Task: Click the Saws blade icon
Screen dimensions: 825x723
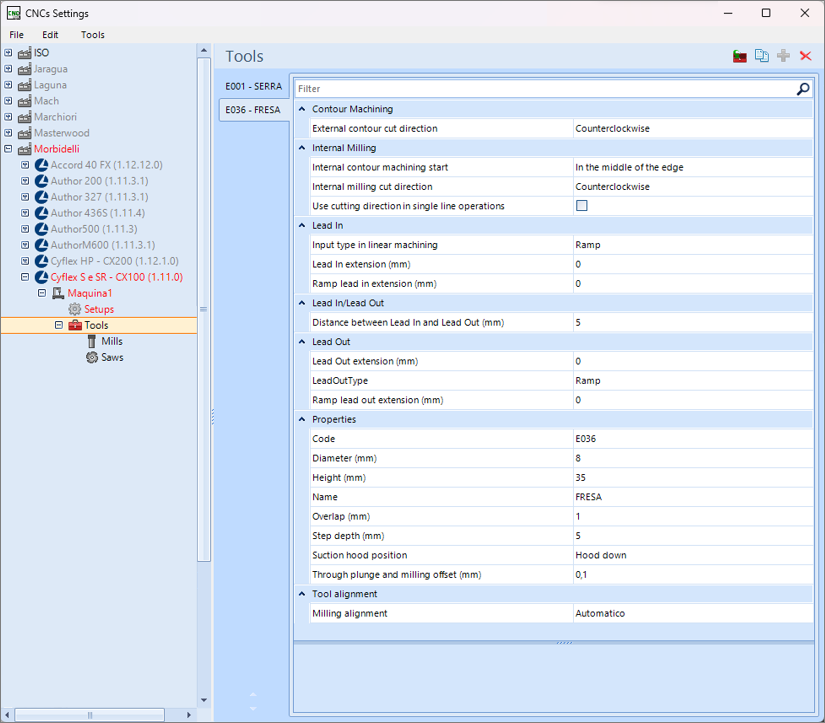Action: click(92, 357)
